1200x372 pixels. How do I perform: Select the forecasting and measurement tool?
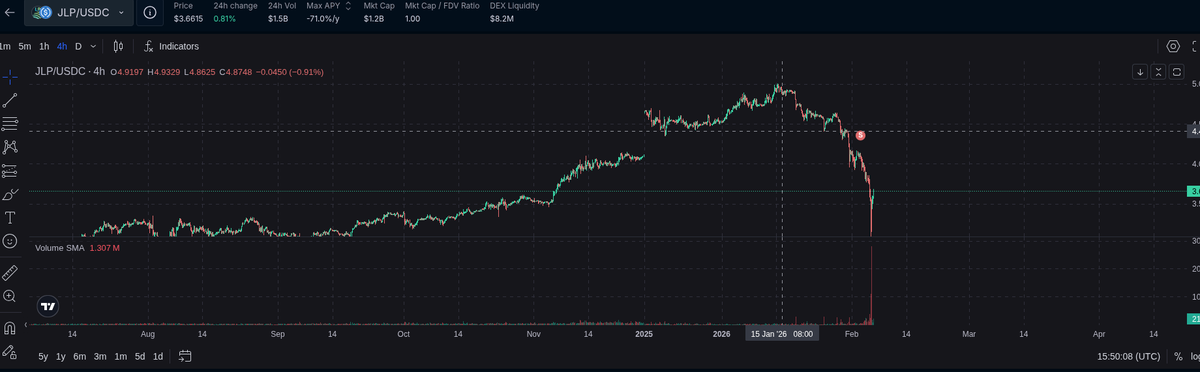click(10, 170)
